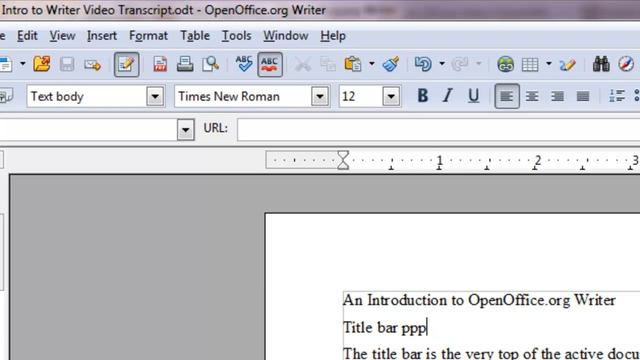The width and height of the screenshot is (640, 360).
Task: Click the Paste clipboard icon
Action: pos(353,64)
